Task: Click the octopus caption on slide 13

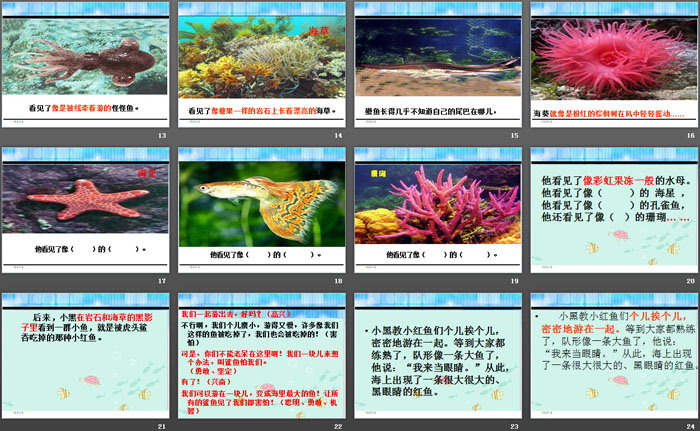Action: point(84,108)
